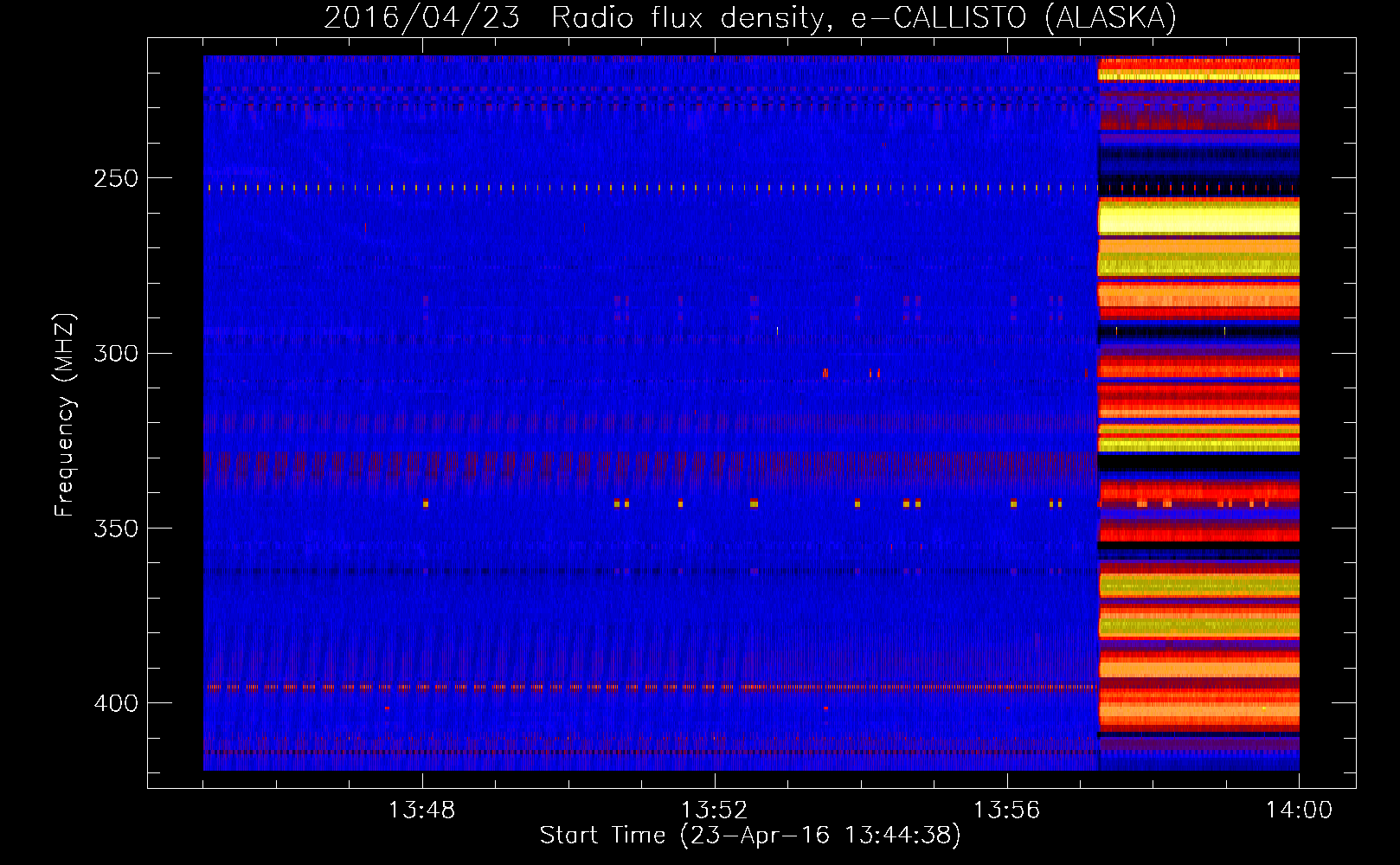
Task: Click the 350 frequency tick label
Action: 116,529
